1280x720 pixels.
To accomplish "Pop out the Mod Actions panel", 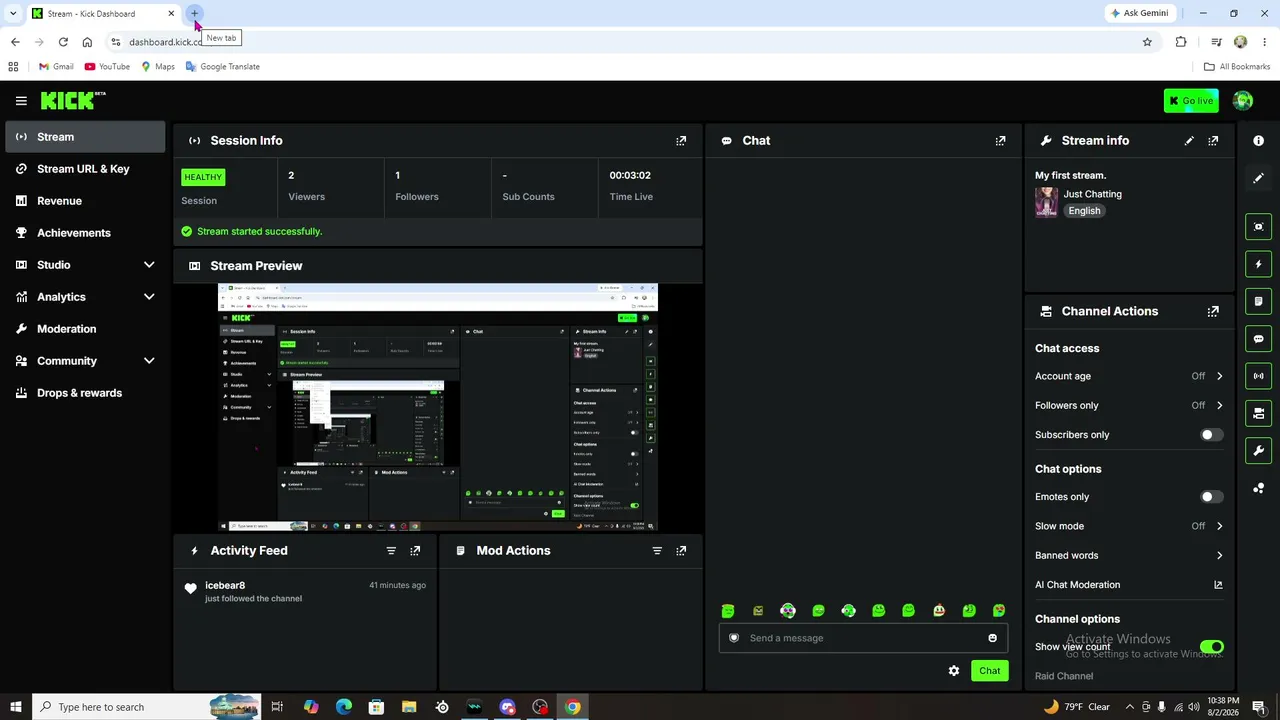I will tap(681, 551).
